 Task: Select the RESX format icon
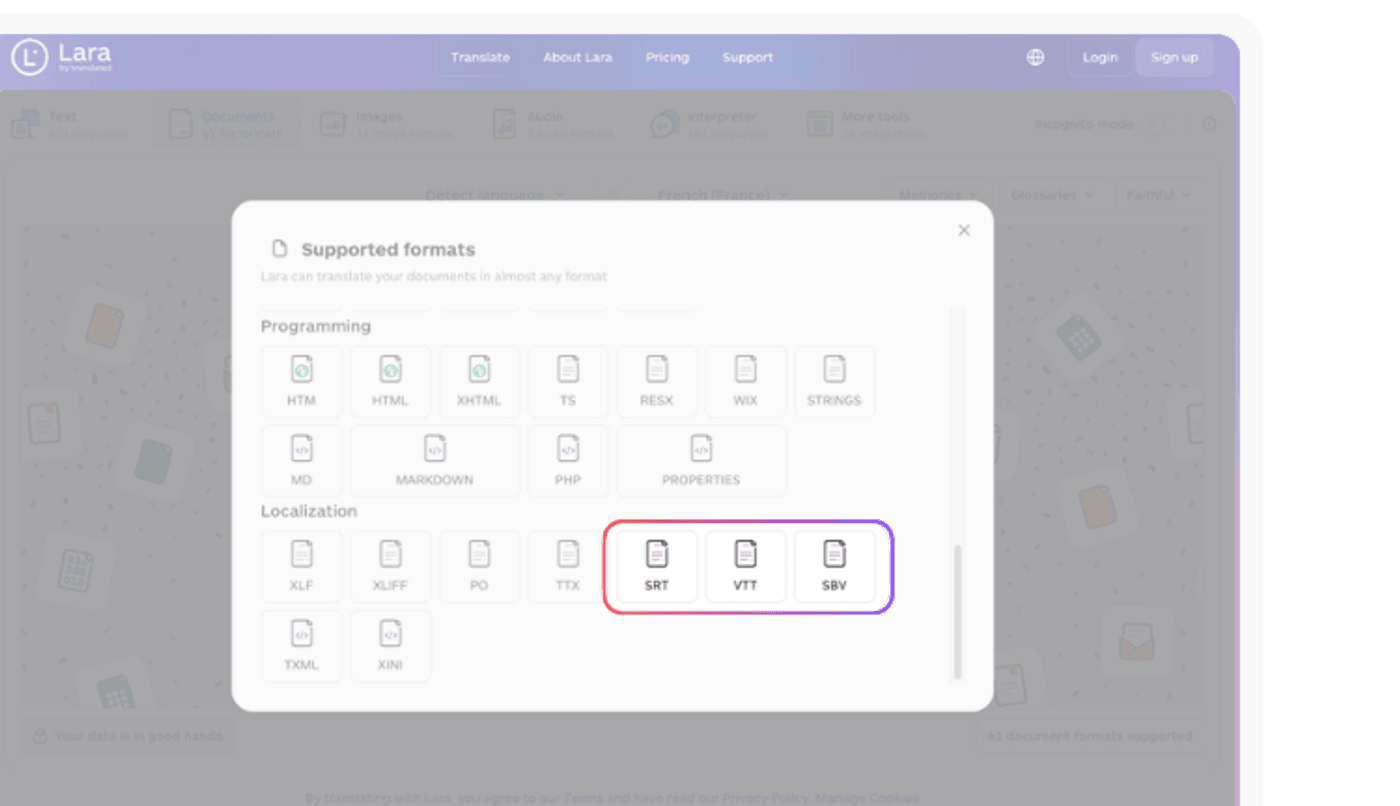(x=657, y=381)
